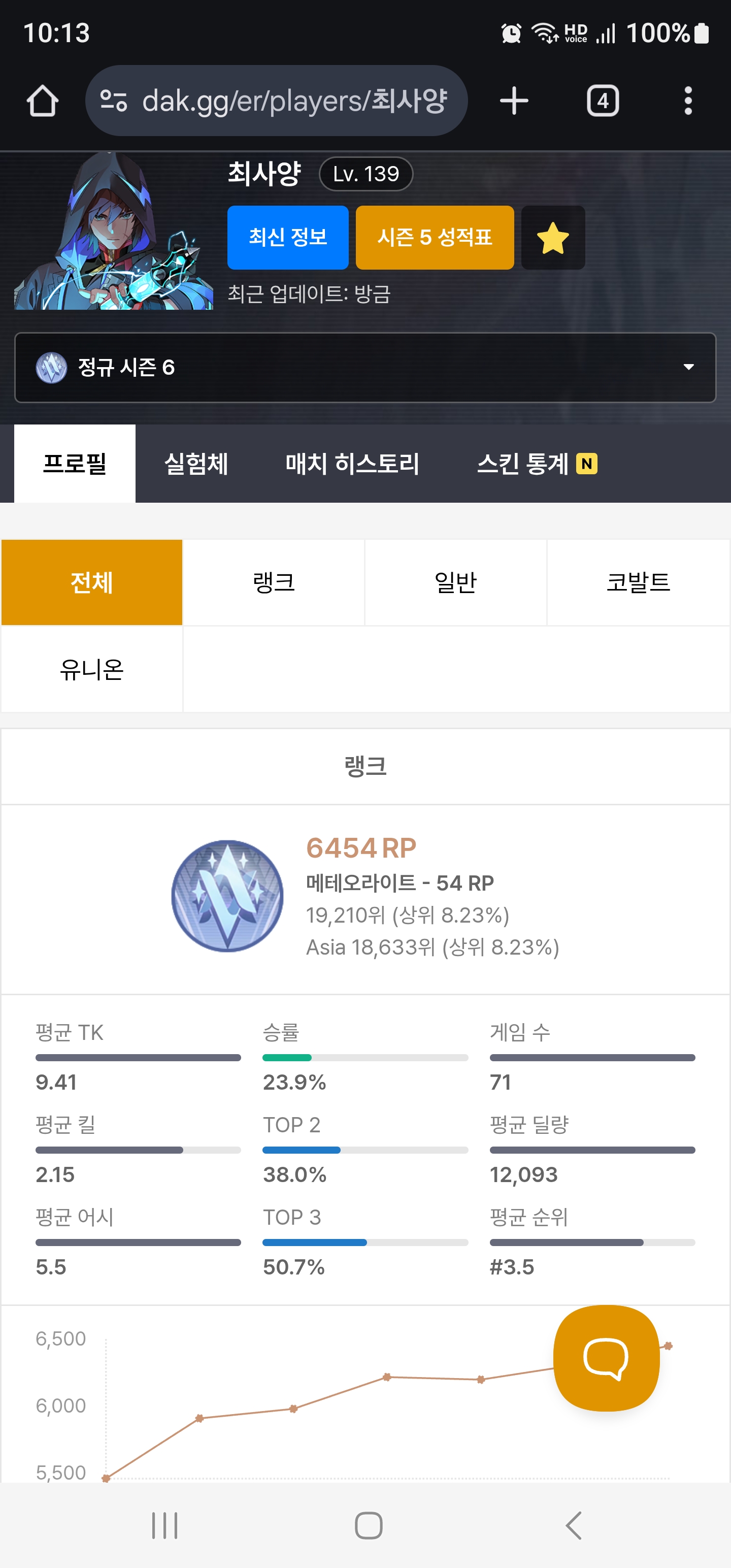
Task: Tap the Android back navigation arrow
Action: [x=574, y=1525]
